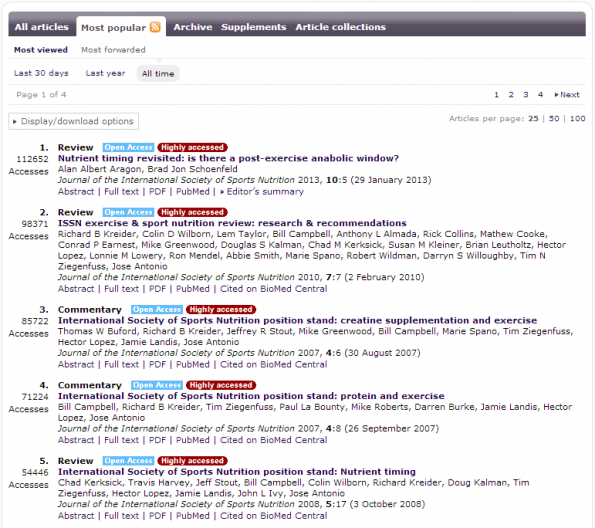This screenshot has width=595, height=528.
Task: Open the Supplements tab
Action: 253,27
